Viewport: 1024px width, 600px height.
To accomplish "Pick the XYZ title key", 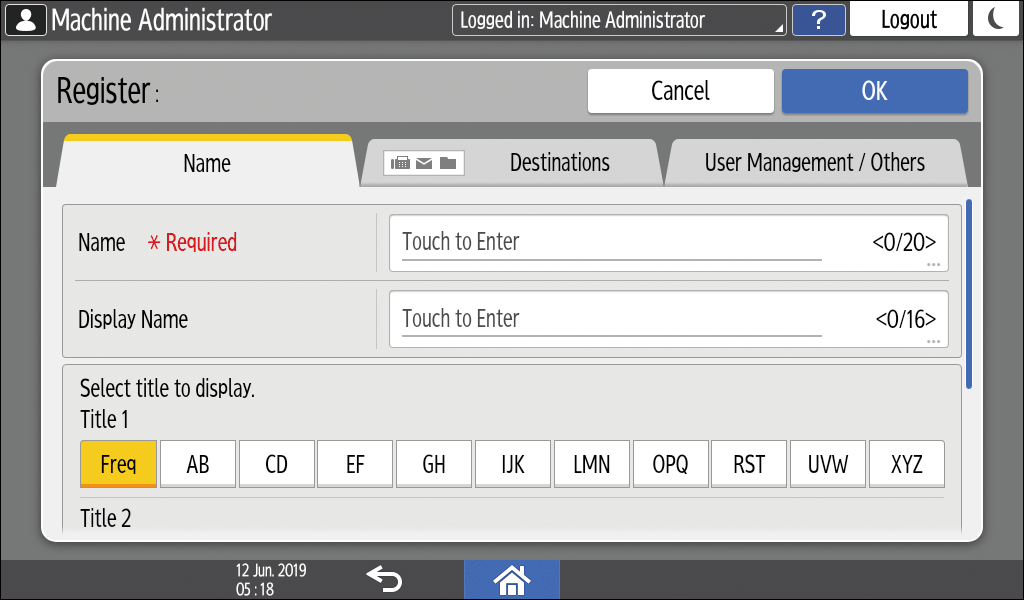I will coord(906,464).
